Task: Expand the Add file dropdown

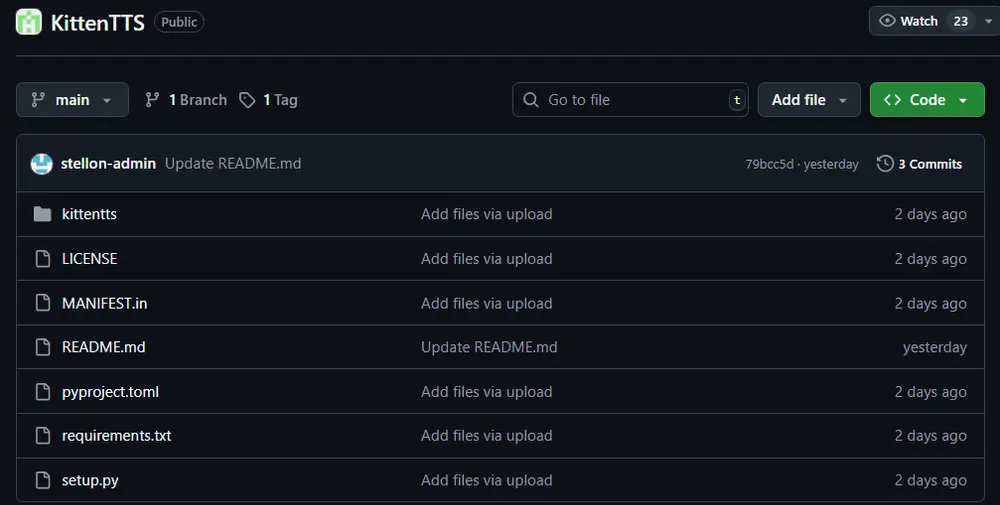Action: [809, 100]
